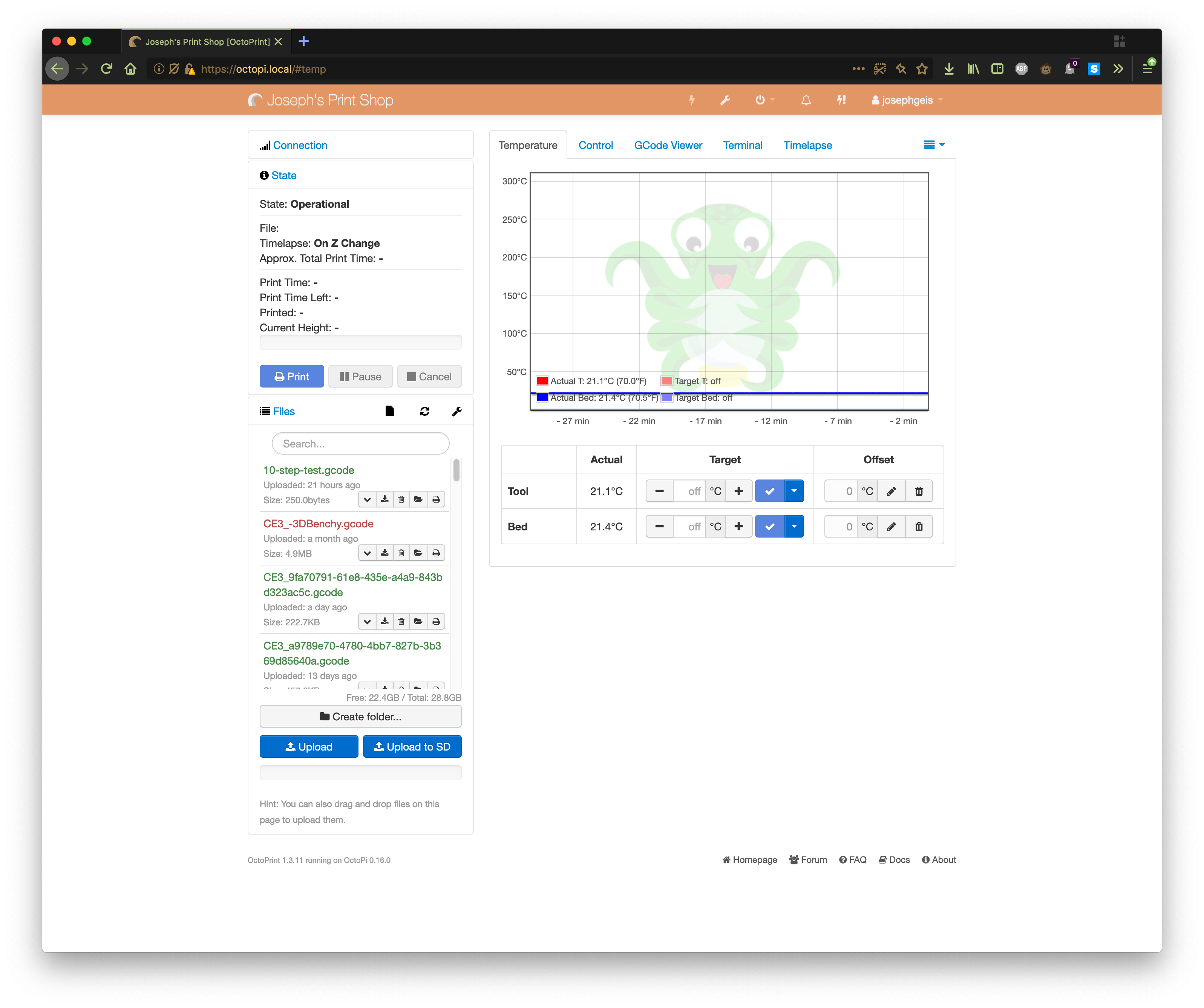The width and height of the screenshot is (1204, 1008).
Task: Click the Actual Bed blue color swatch
Action: tap(542, 397)
